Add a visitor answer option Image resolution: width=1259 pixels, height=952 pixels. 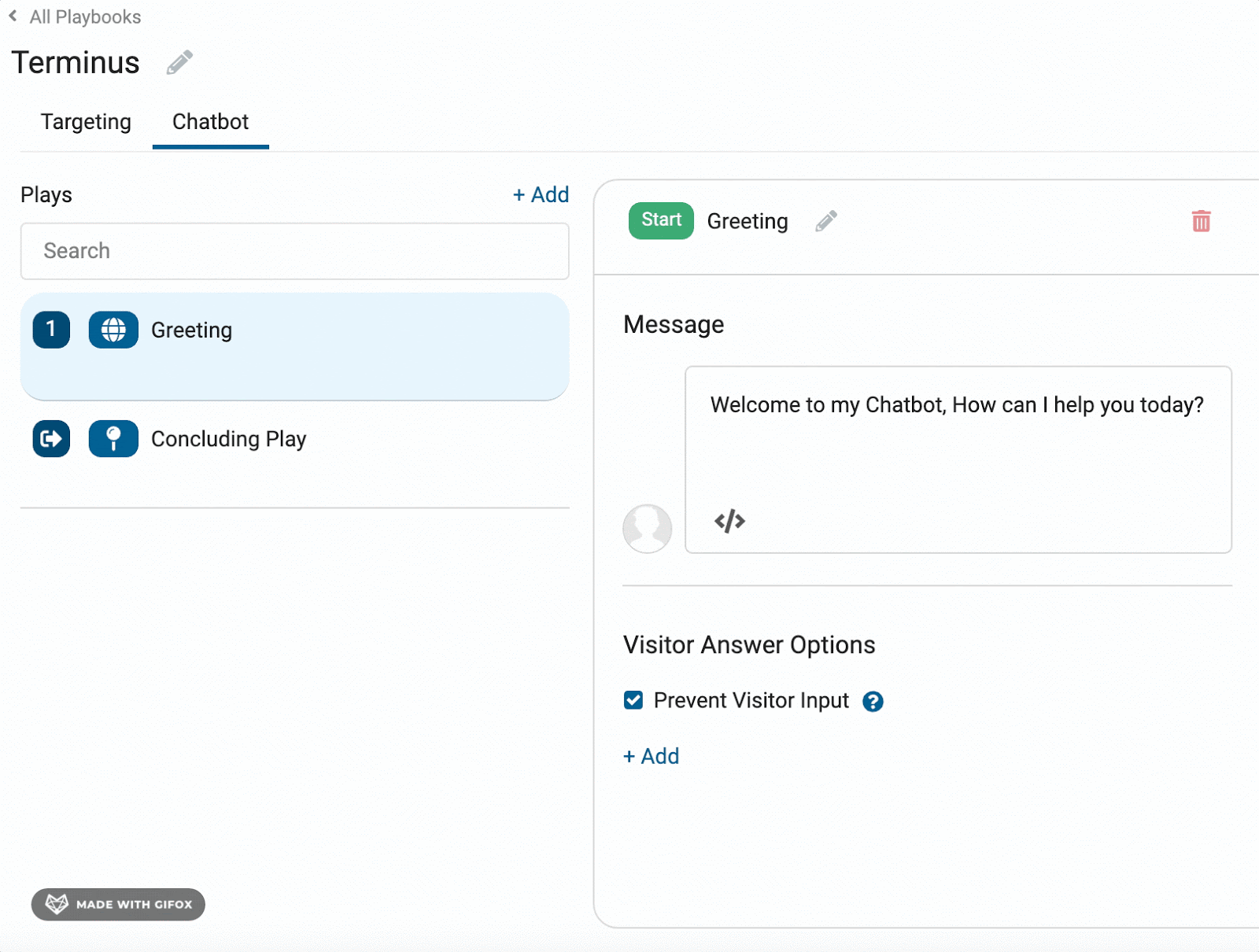point(651,756)
